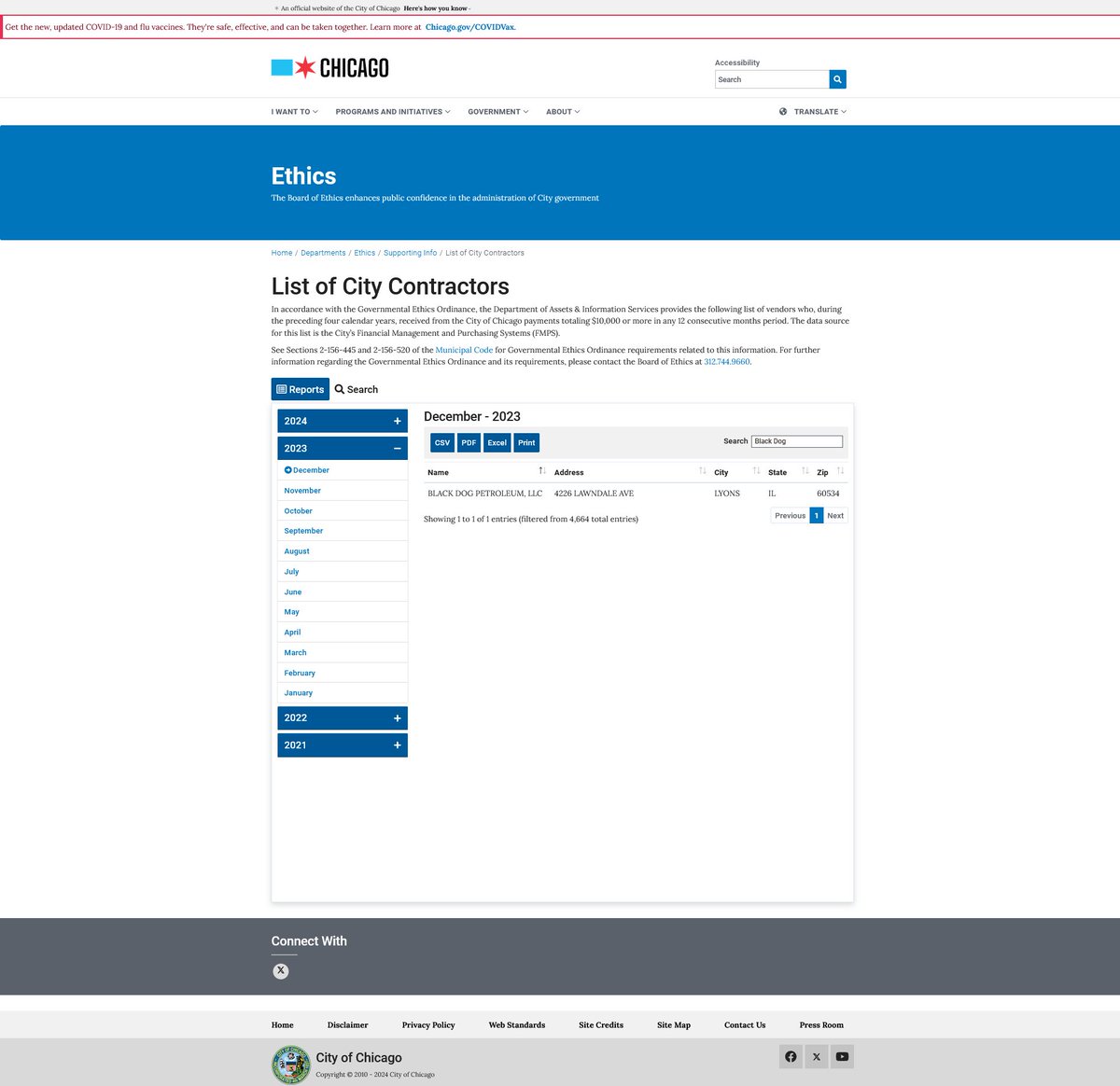Open the Municipal Code link
Viewport: 1120px width, 1086px height.
(x=464, y=350)
